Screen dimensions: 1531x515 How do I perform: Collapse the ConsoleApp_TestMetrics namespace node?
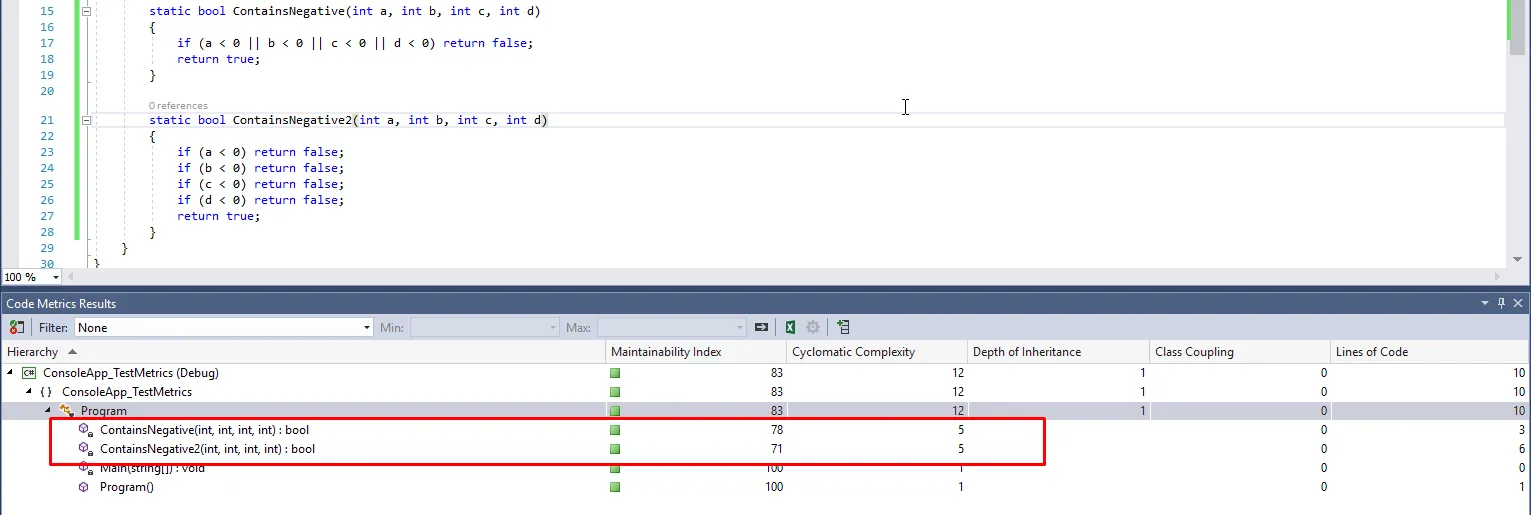pyautogui.click(x=29, y=392)
